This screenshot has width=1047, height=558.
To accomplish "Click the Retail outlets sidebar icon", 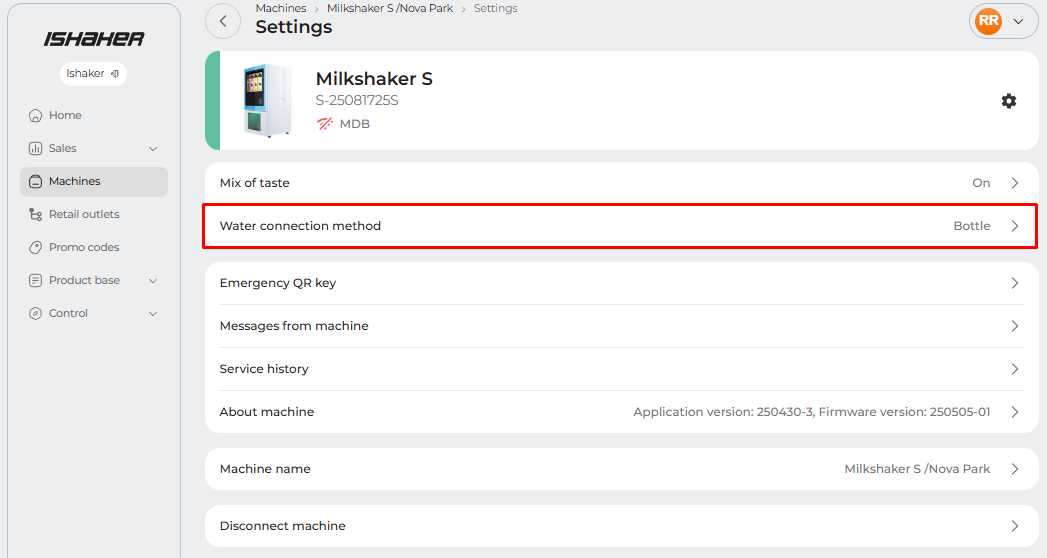I will tap(36, 214).
